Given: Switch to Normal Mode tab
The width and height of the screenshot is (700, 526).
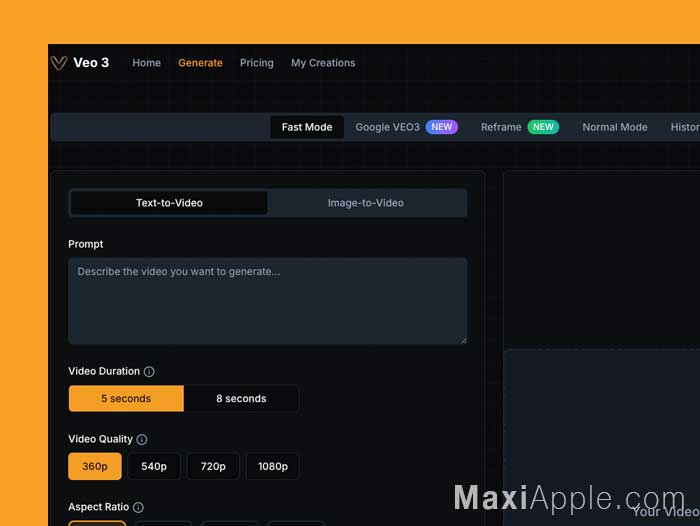Looking at the screenshot, I should pyautogui.click(x=615, y=127).
